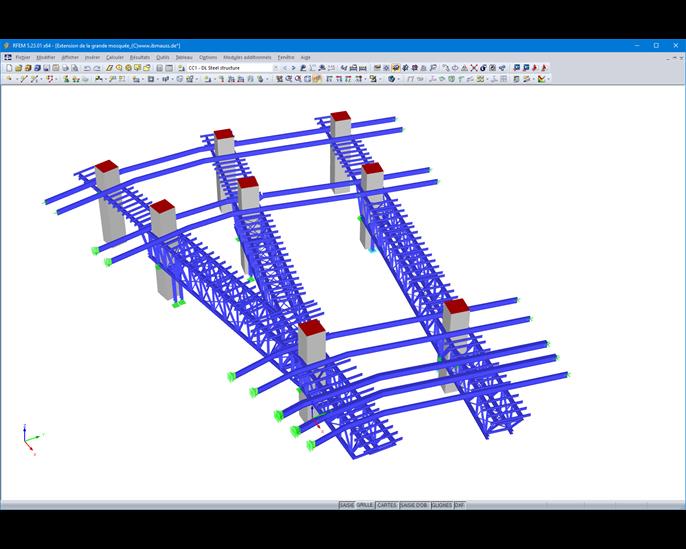
Task: Open the Calculer menu
Action: point(115,57)
